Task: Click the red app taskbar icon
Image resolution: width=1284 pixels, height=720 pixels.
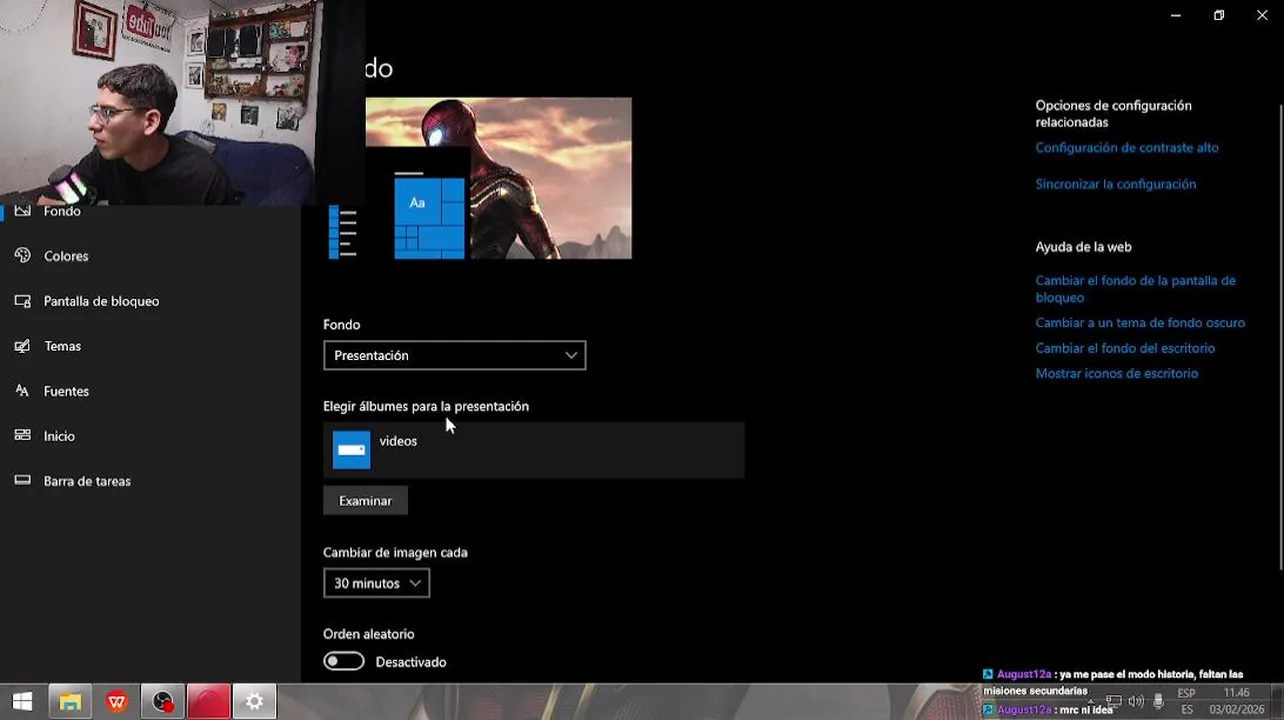Action: [208, 702]
